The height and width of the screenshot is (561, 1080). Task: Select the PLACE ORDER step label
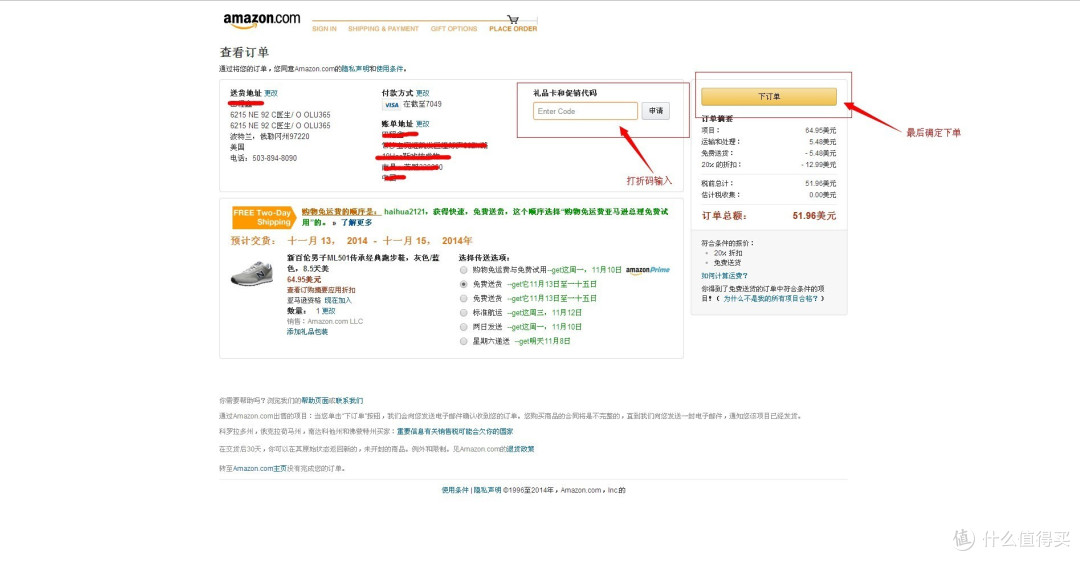513,29
